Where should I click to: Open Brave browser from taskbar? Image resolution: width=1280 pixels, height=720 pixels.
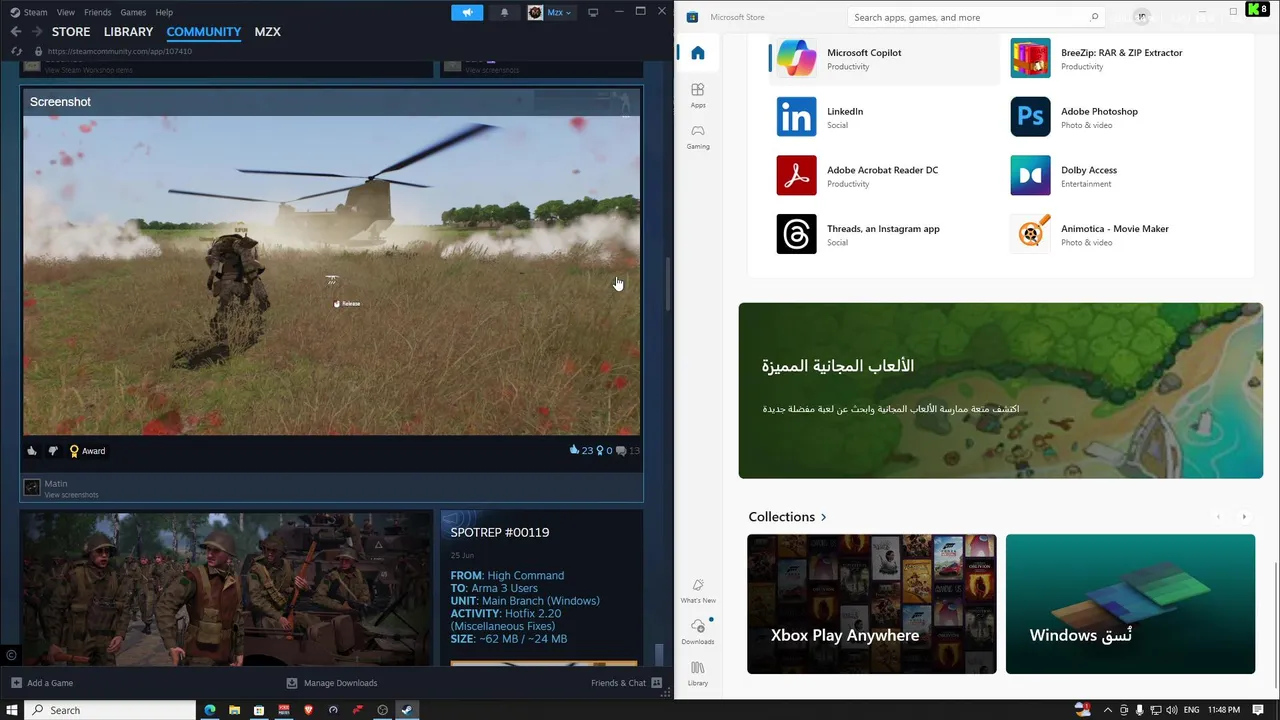pyautogui.click(x=308, y=710)
